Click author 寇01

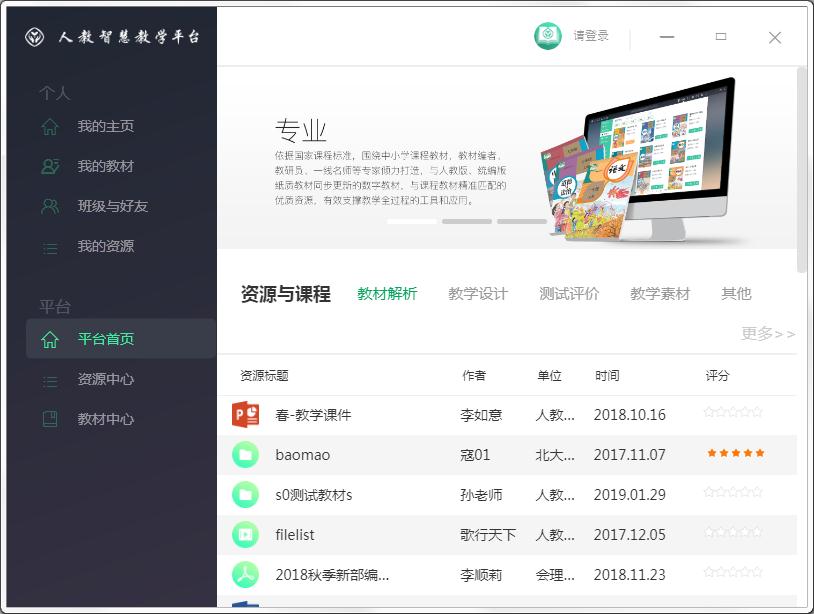point(475,455)
